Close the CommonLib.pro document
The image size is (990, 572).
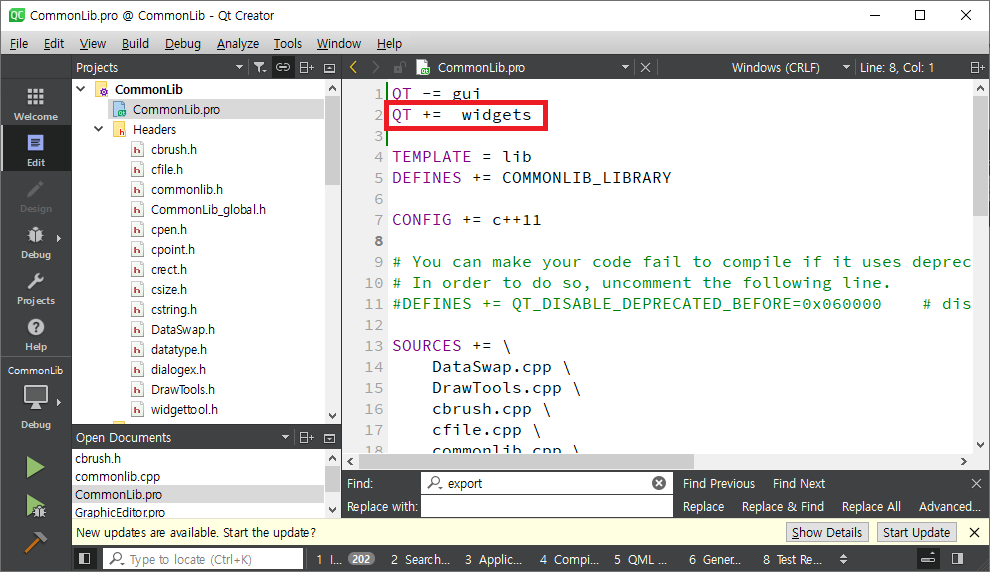pyautogui.click(x=645, y=68)
